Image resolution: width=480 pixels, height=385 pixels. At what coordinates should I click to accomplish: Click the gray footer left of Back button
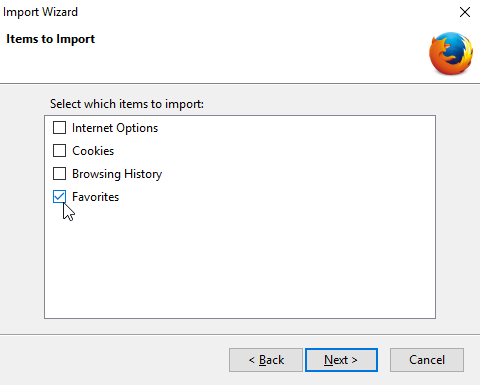[x=113, y=360]
